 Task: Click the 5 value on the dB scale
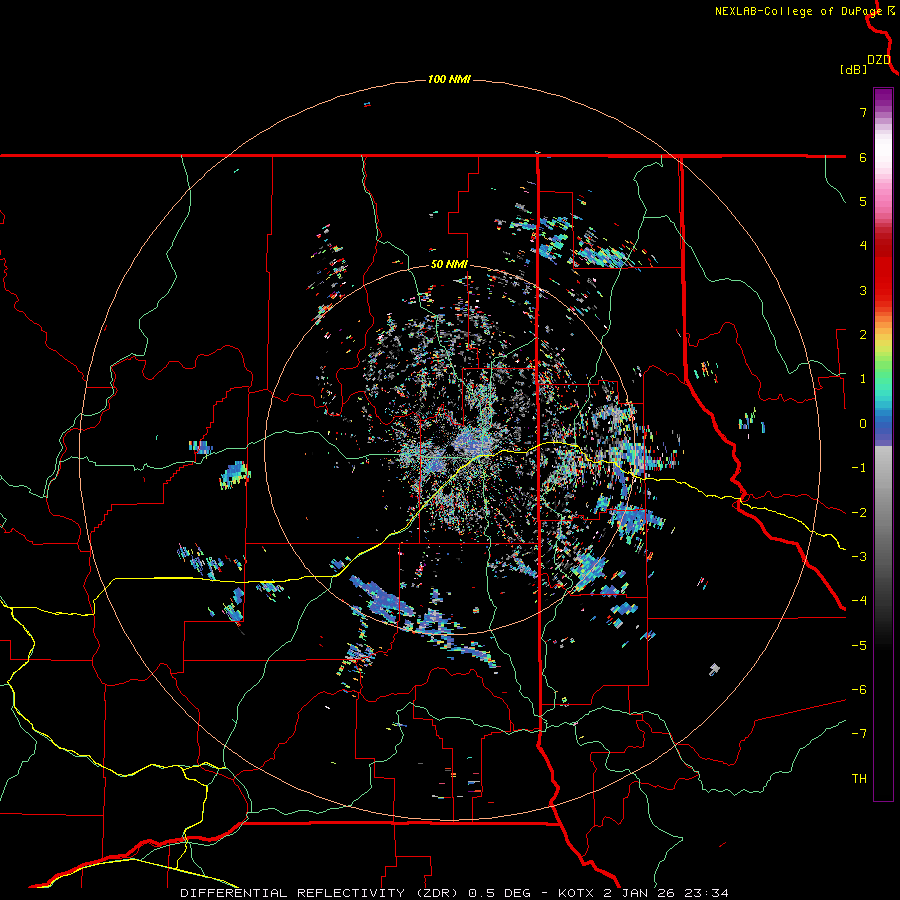pyautogui.click(x=863, y=201)
